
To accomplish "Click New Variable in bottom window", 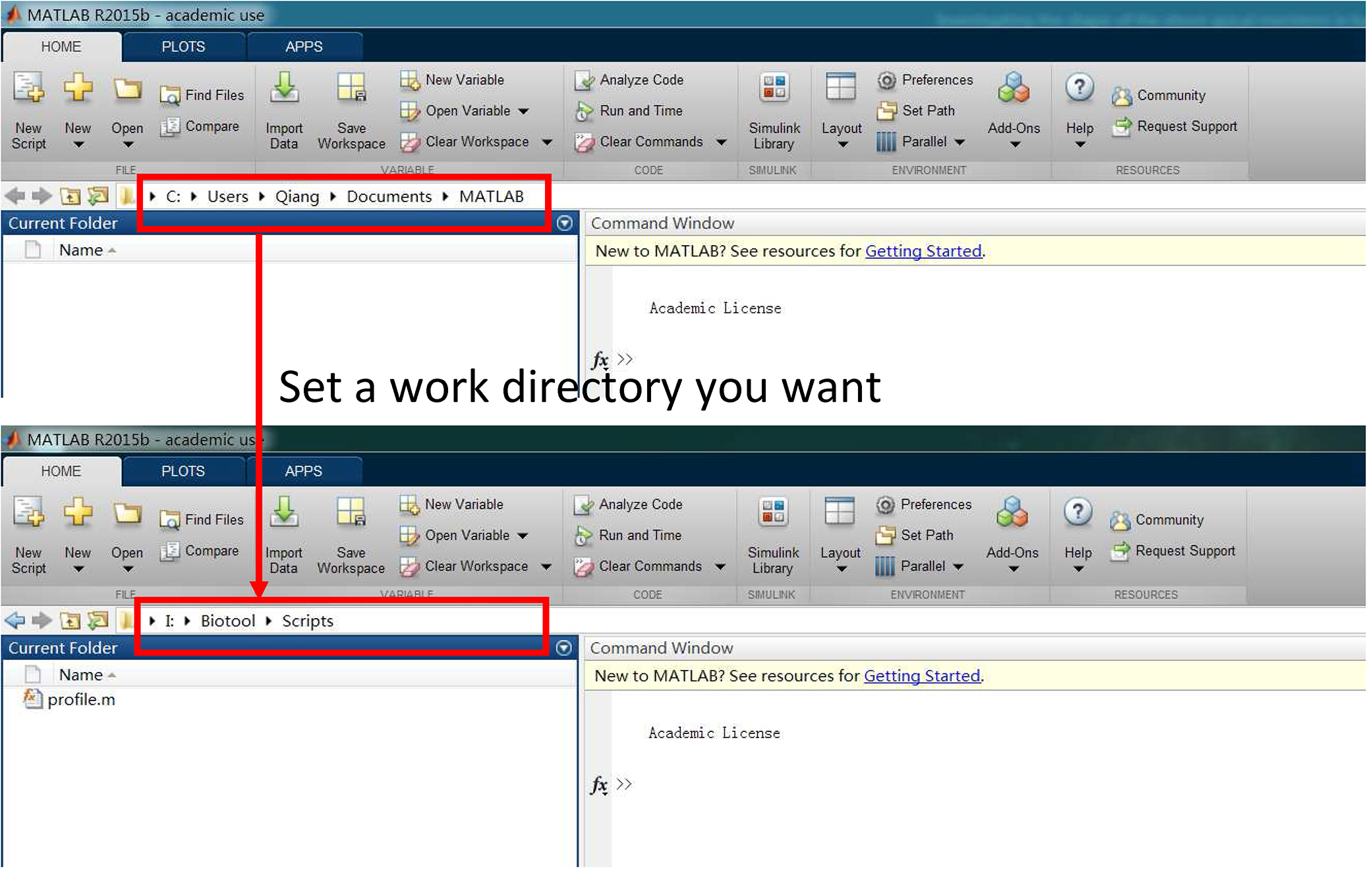I will (452, 504).
